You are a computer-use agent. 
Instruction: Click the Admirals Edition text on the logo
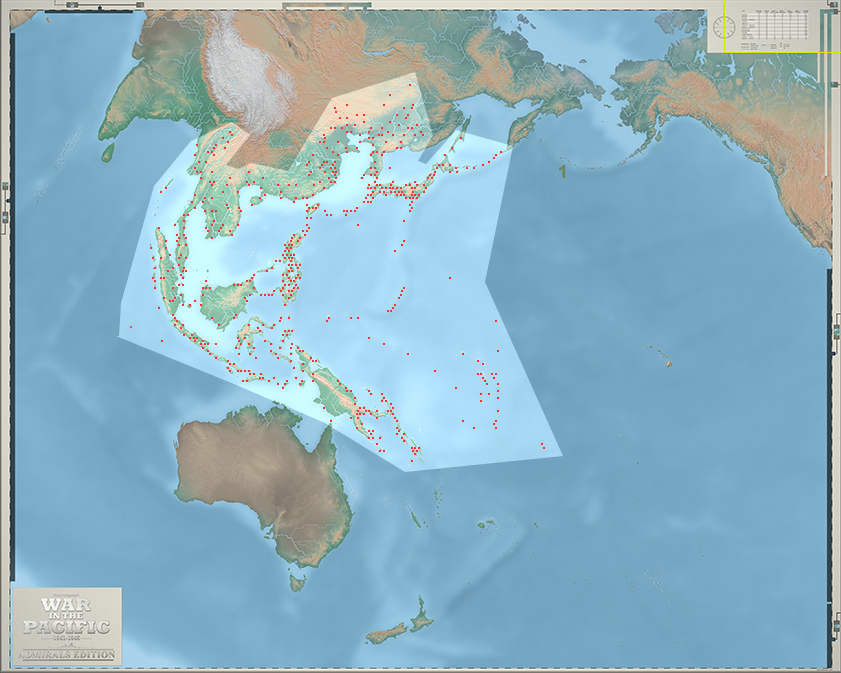pyautogui.click(x=67, y=655)
